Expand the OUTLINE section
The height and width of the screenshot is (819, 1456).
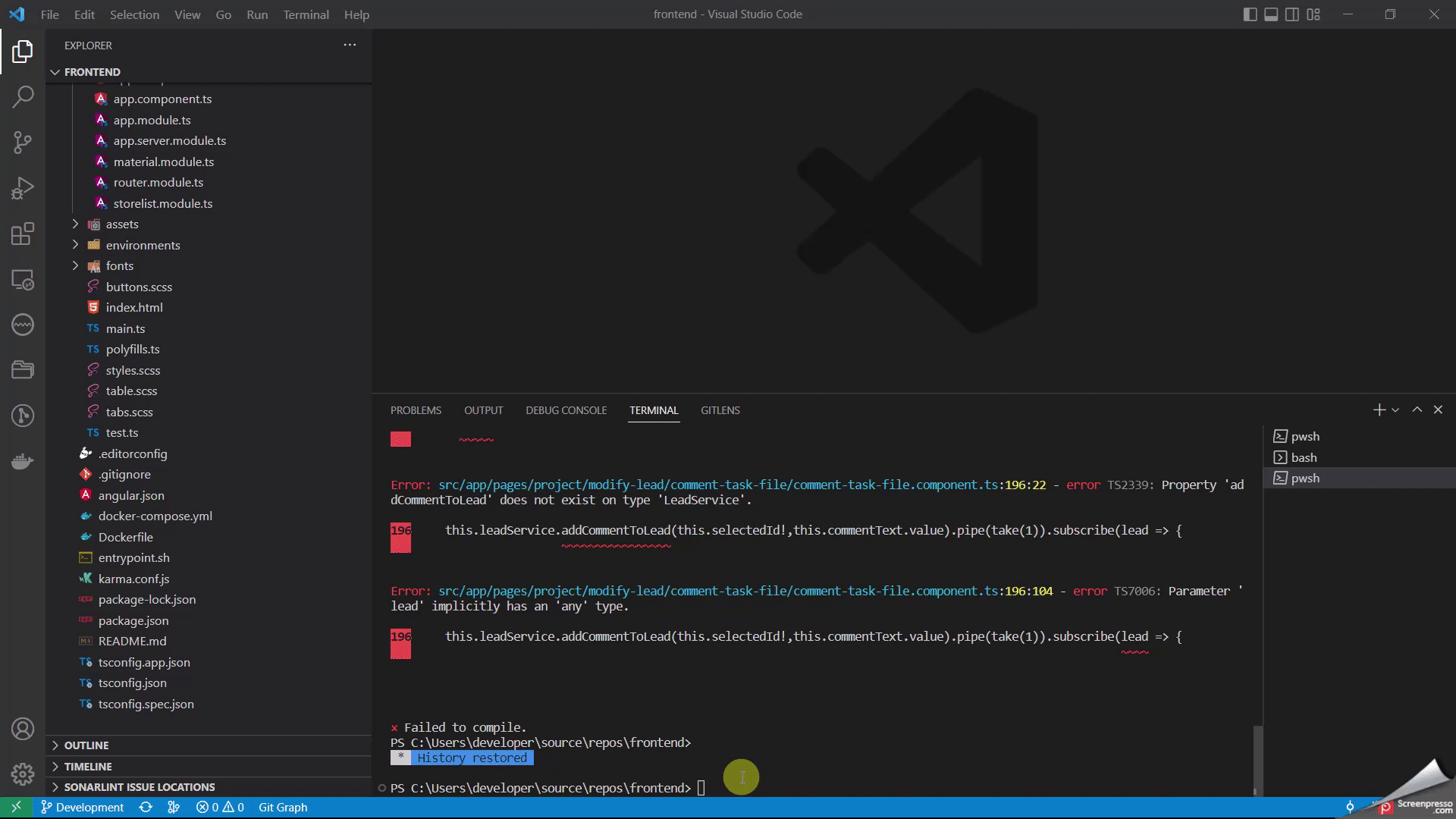[x=86, y=745]
